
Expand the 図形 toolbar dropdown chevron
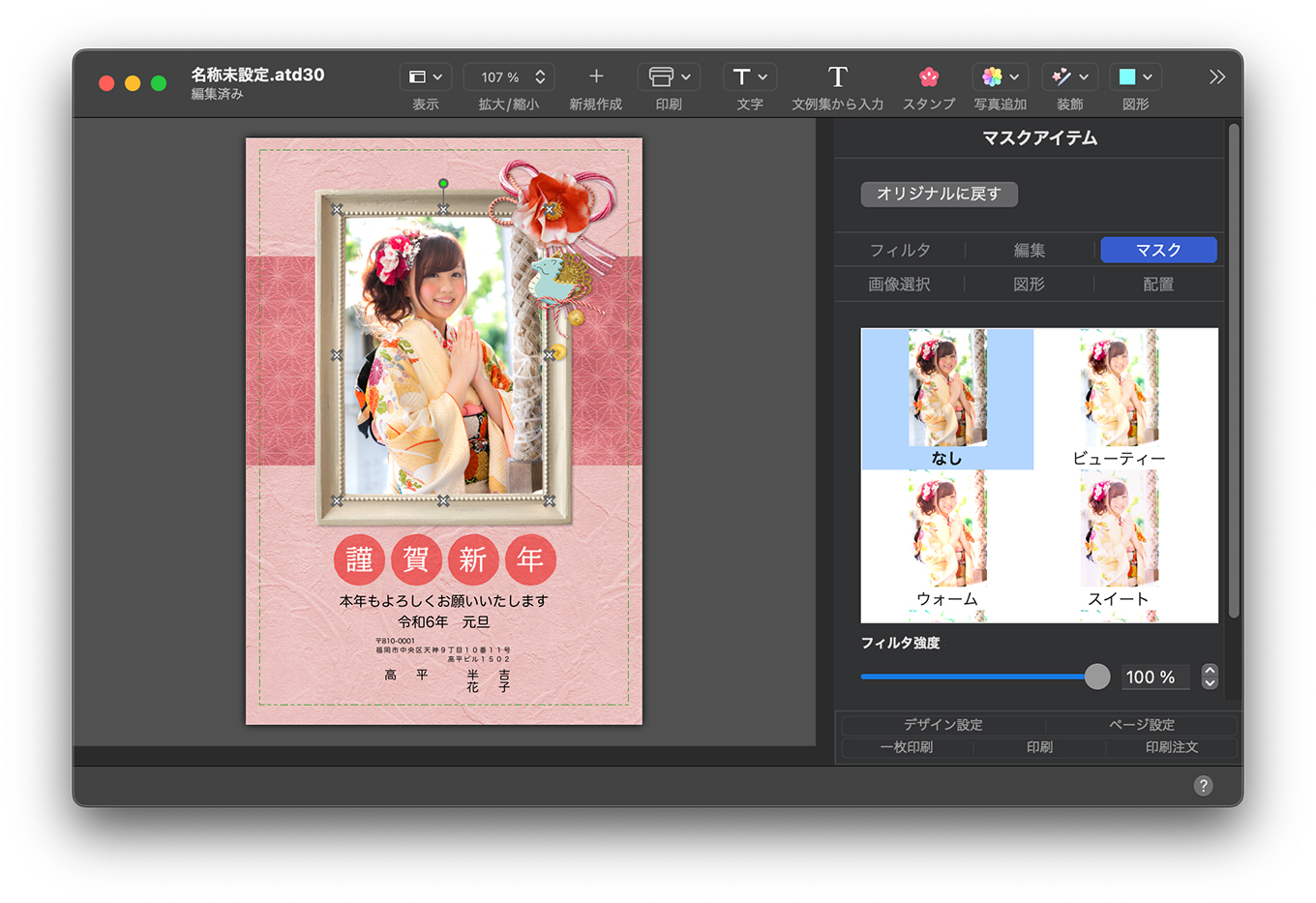tap(1148, 76)
